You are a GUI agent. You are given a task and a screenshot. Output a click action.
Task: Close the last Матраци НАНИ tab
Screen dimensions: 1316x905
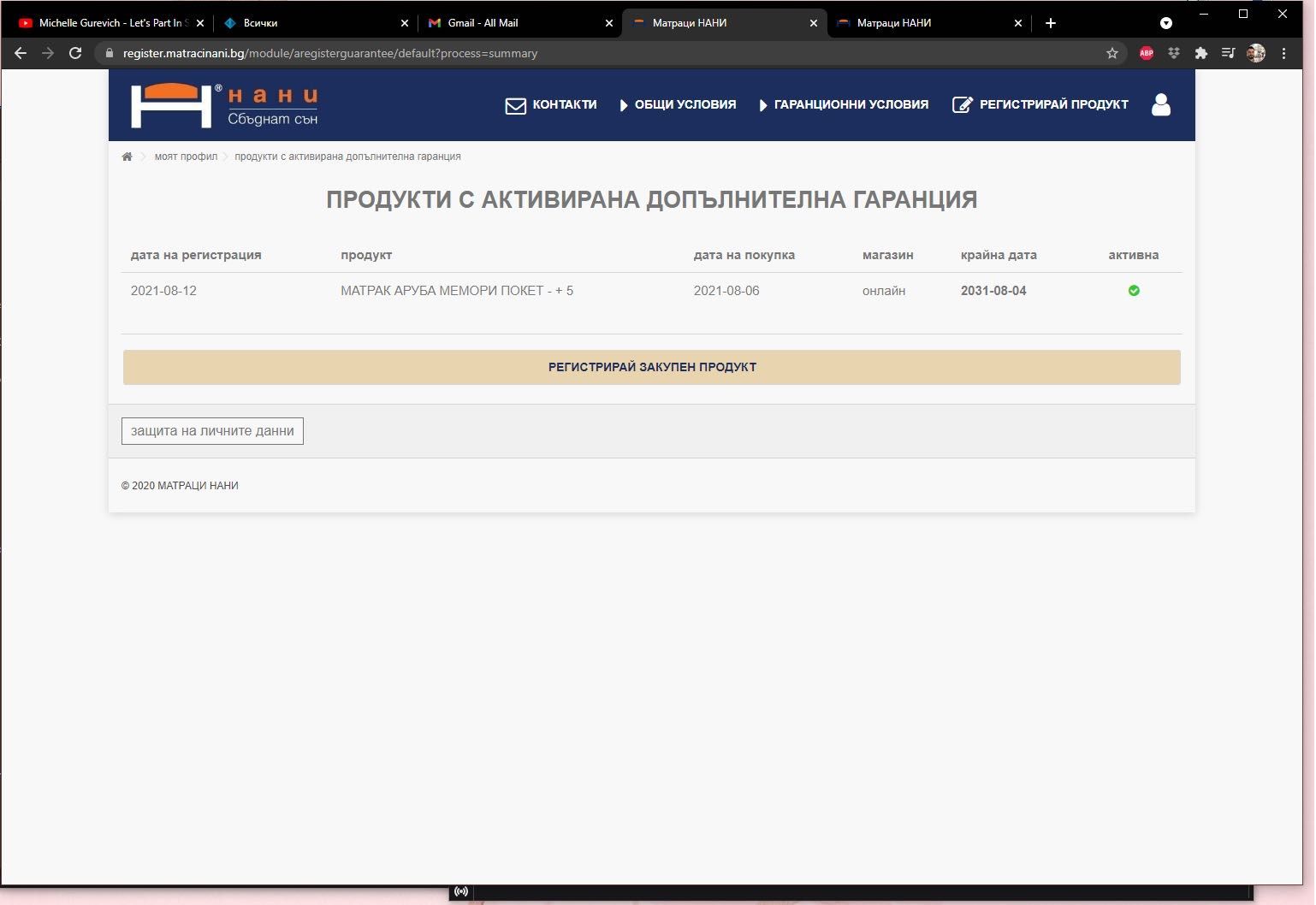pyautogui.click(x=1018, y=23)
